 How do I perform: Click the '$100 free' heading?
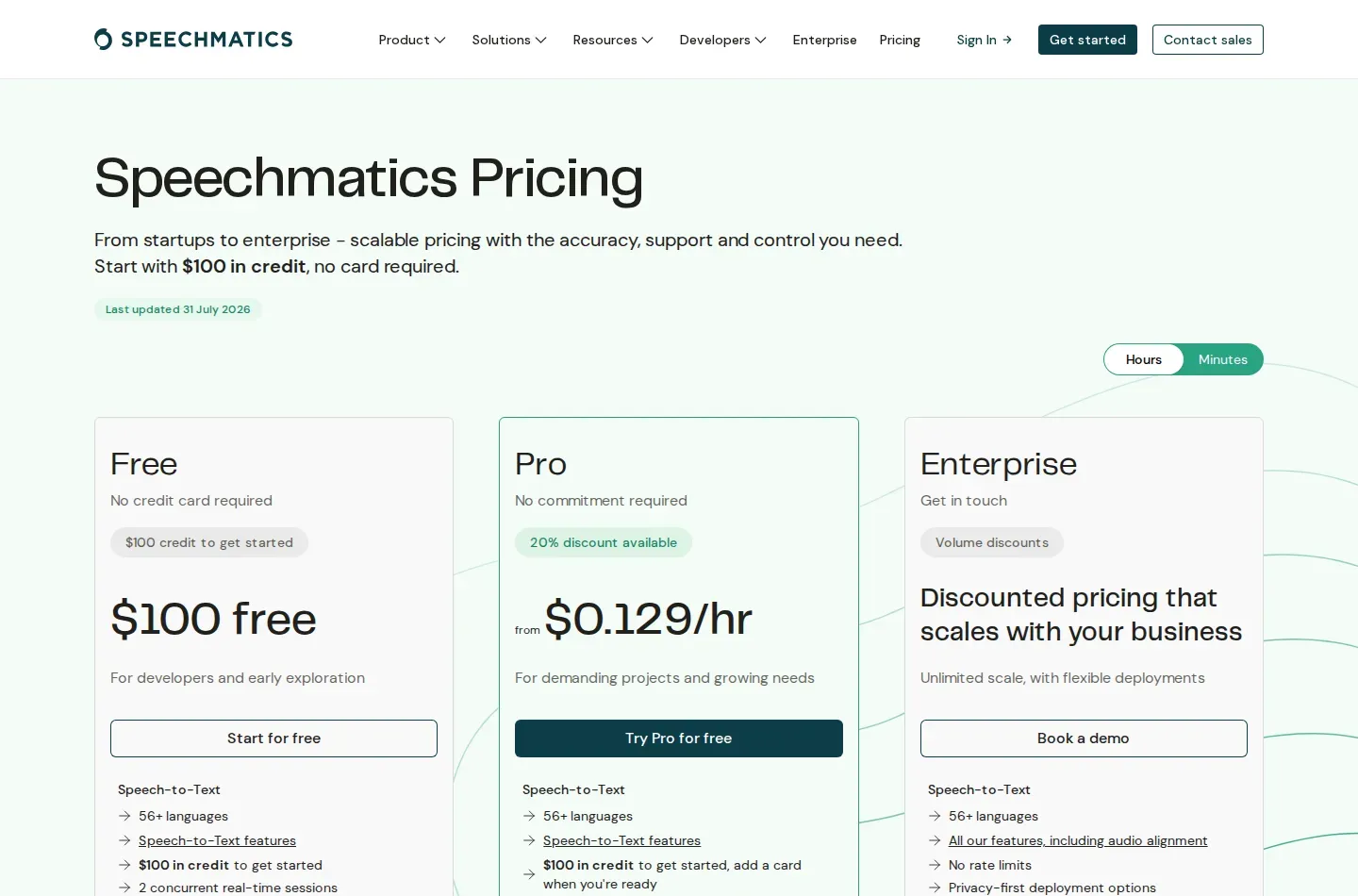(213, 619)
